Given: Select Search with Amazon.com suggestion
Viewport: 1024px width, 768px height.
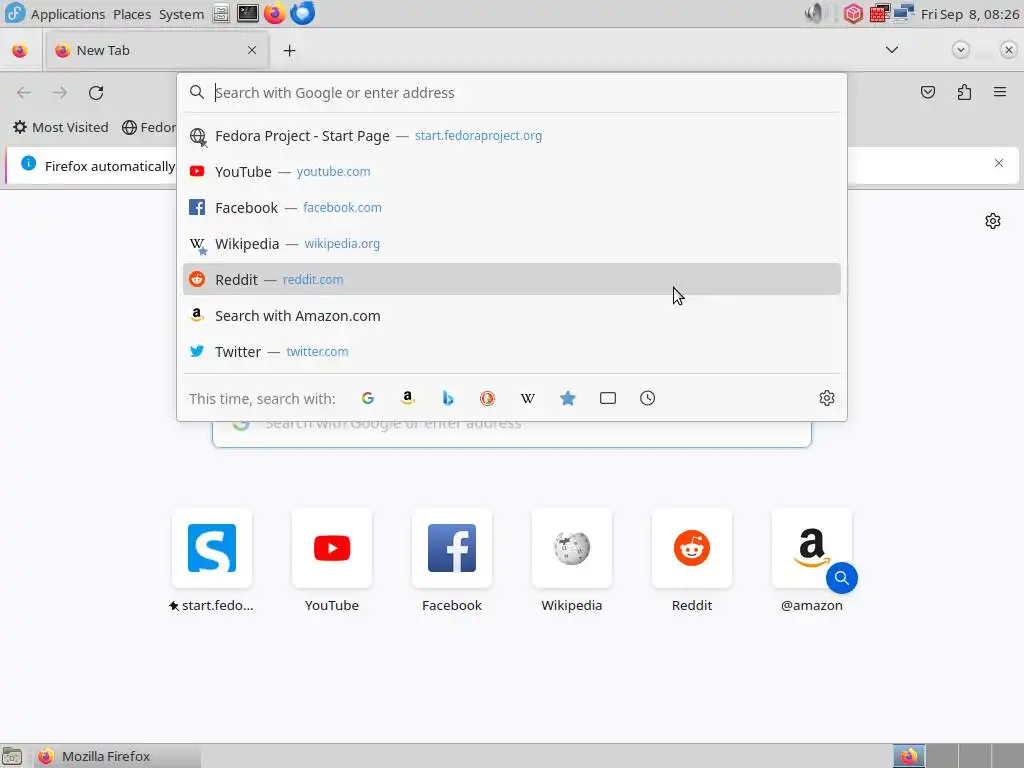Looking at the screenshot, I should (x=511, y=315).
